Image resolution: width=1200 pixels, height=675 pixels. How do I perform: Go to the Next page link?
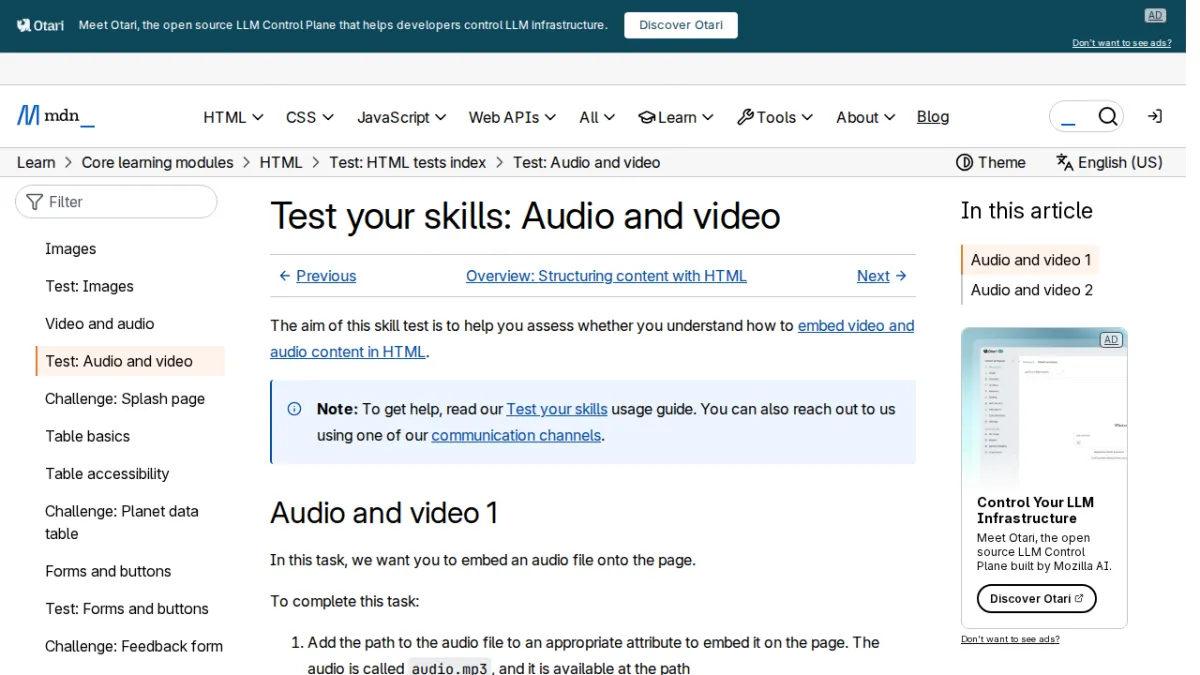point(882,276)
